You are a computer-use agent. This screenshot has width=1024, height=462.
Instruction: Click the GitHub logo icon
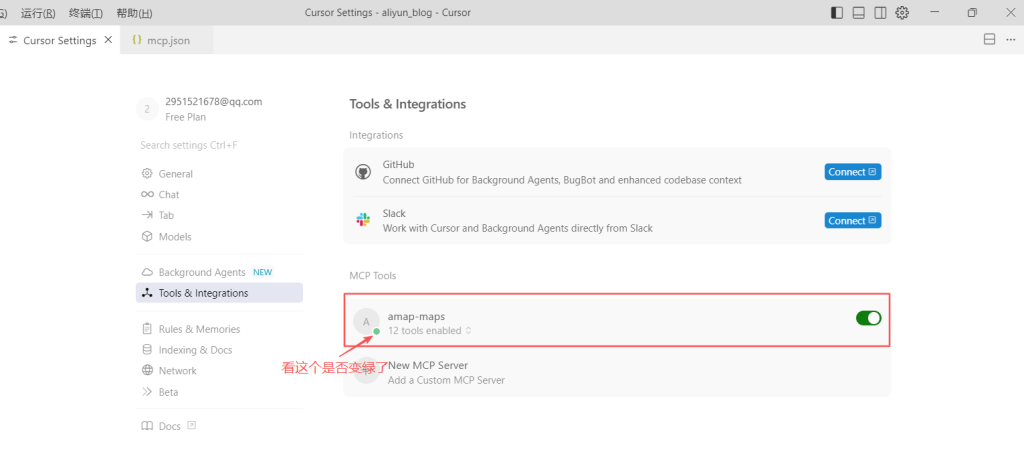click(363, 172)
